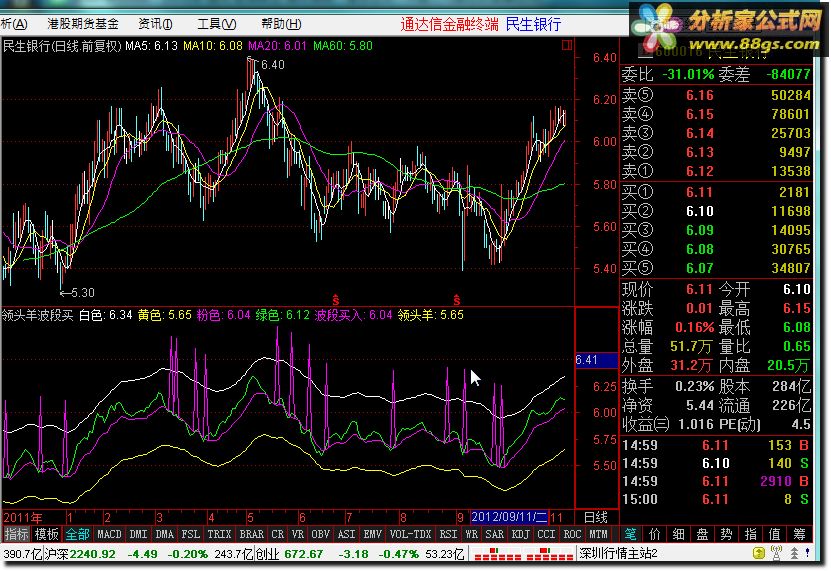Switch indicator to VR

click(298, 534)
